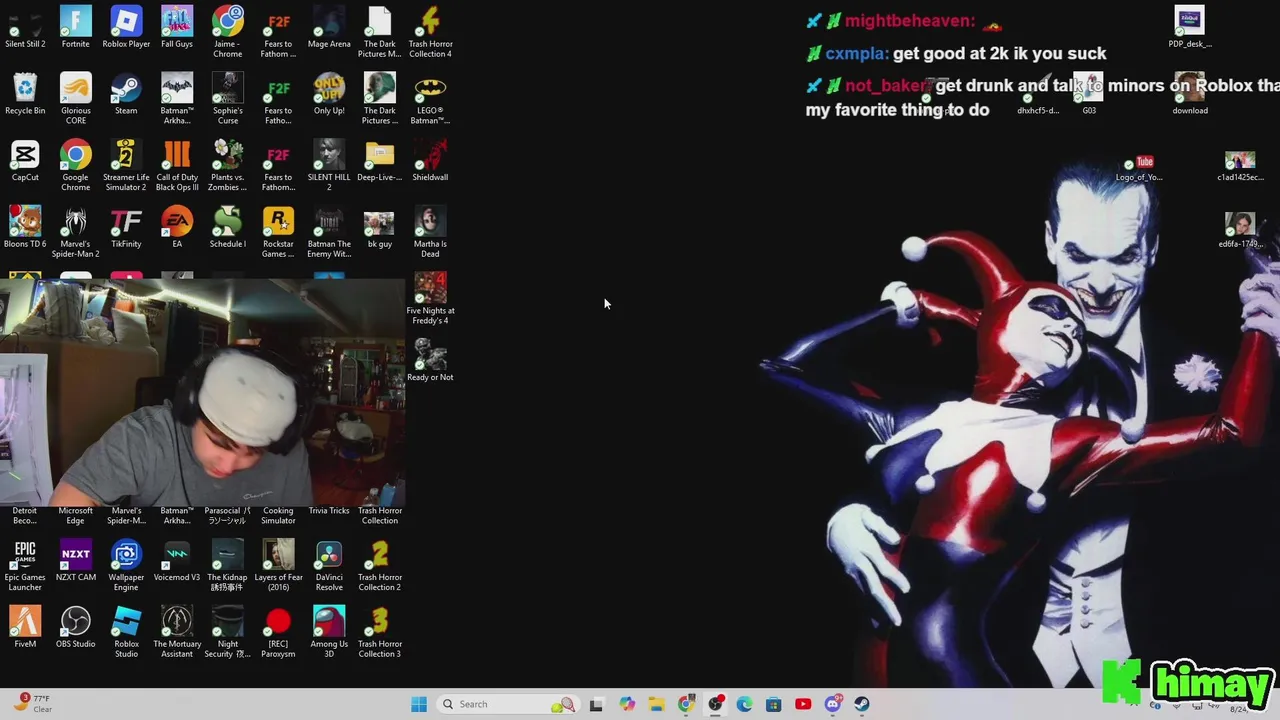Open the Trash Horror Collection 3 icon
The height and width of the screenshot is (720, 1280).
pos(380,633)
